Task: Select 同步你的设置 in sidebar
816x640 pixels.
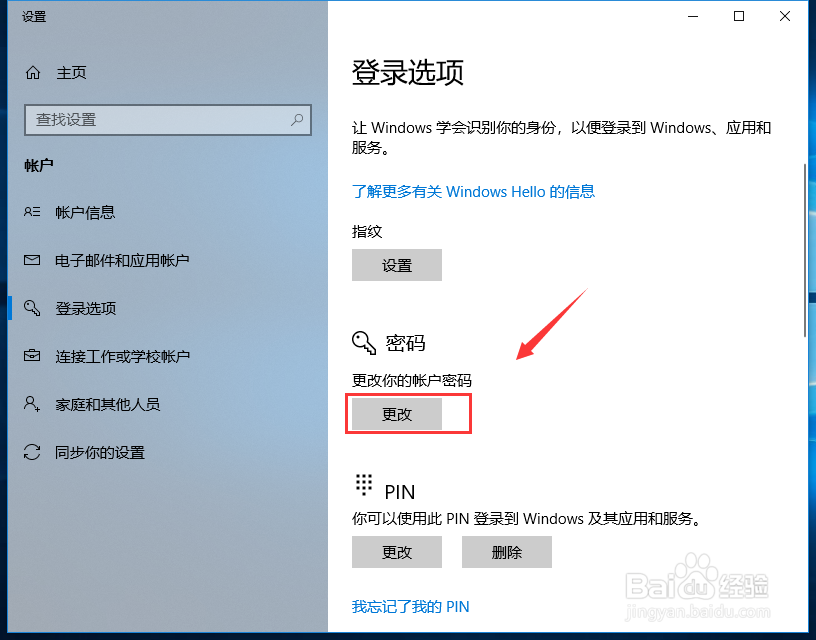Action: tap(100, 453)
